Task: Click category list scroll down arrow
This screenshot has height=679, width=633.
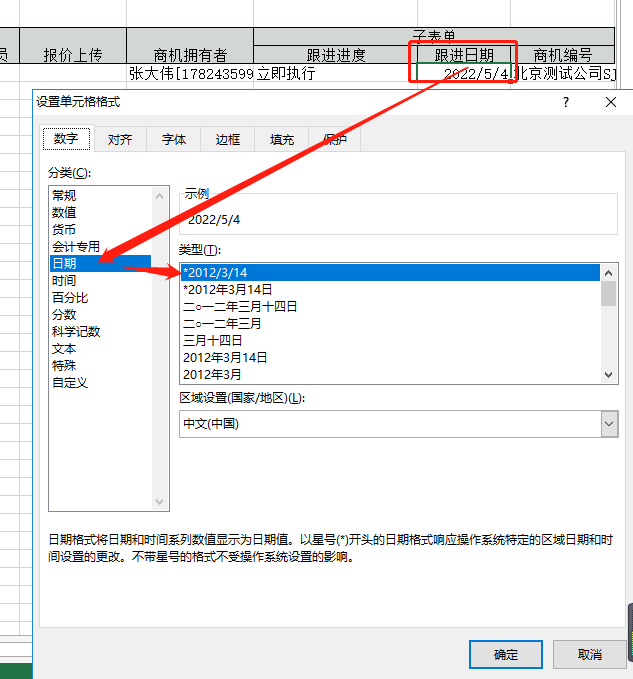Action: pos(159,501)
